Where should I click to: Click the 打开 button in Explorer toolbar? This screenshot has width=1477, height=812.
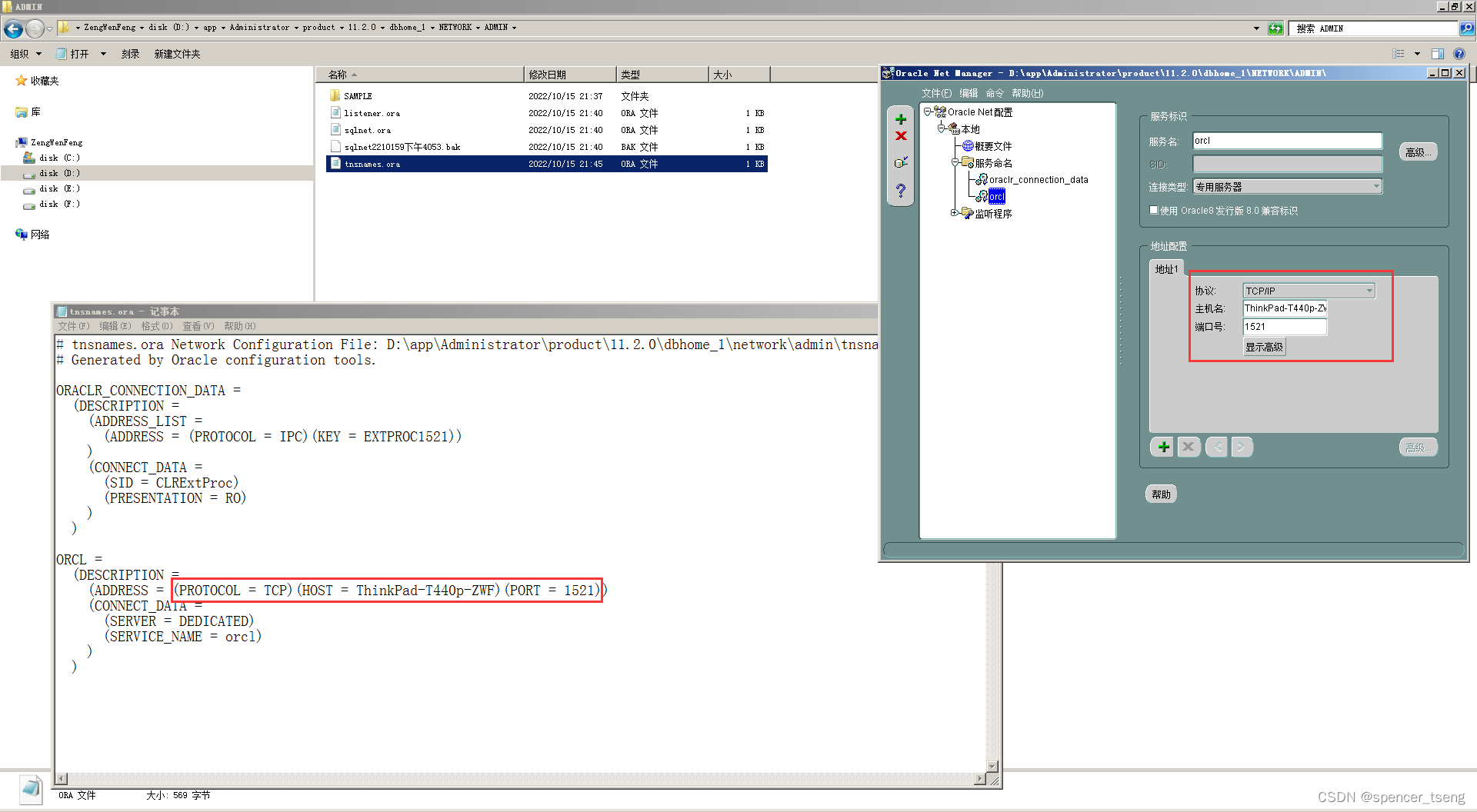click(x=73, y=54)
